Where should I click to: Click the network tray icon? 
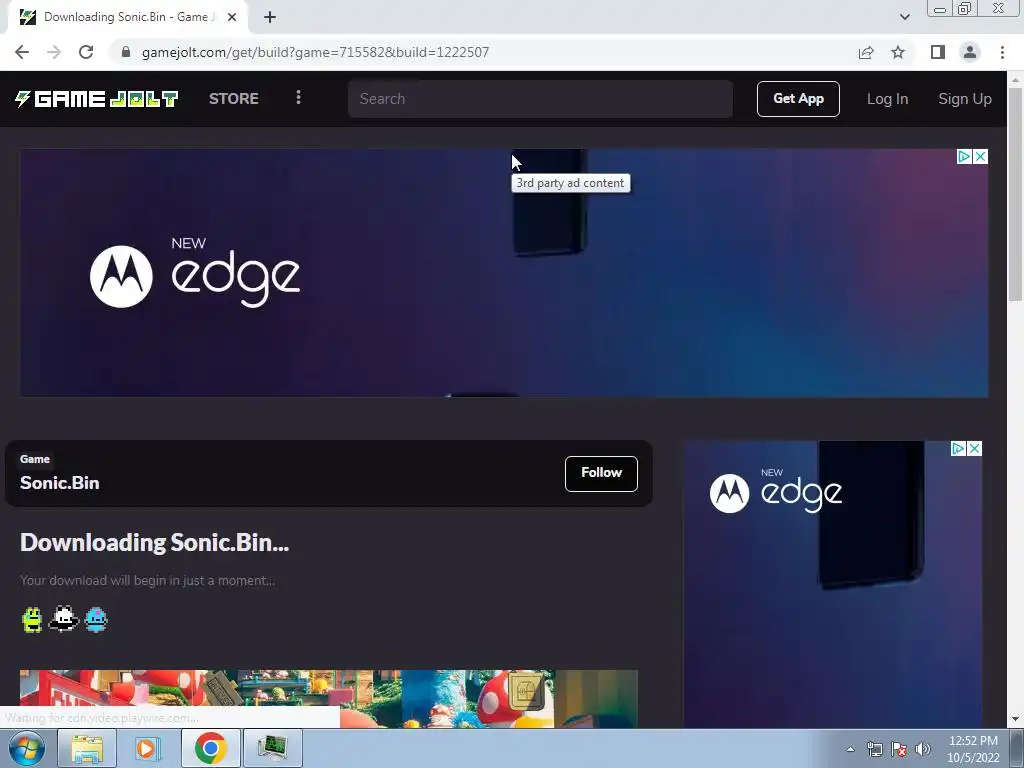pyautogui.click(x=874, y=749)
